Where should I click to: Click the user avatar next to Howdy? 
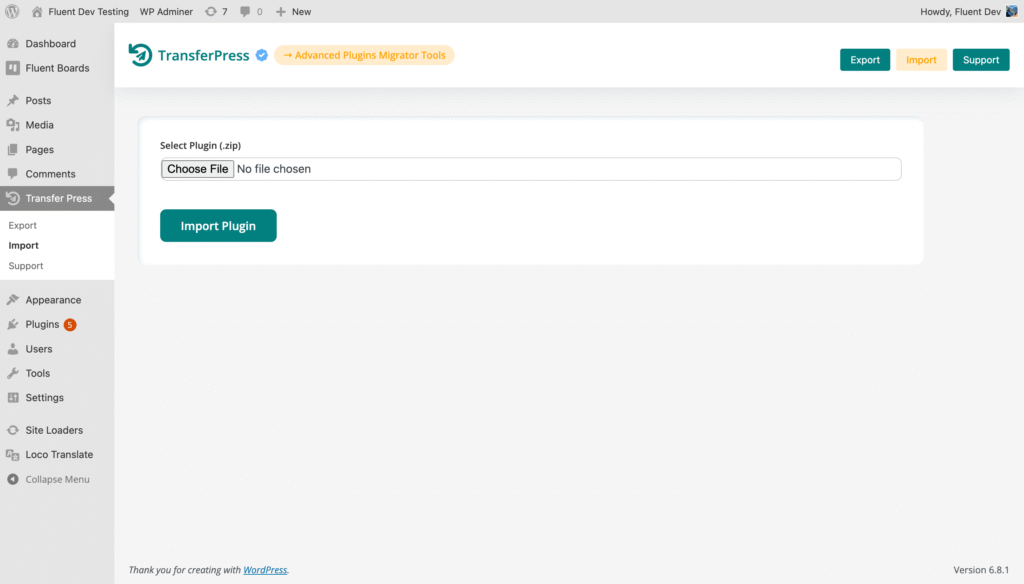coord(1011,11)
